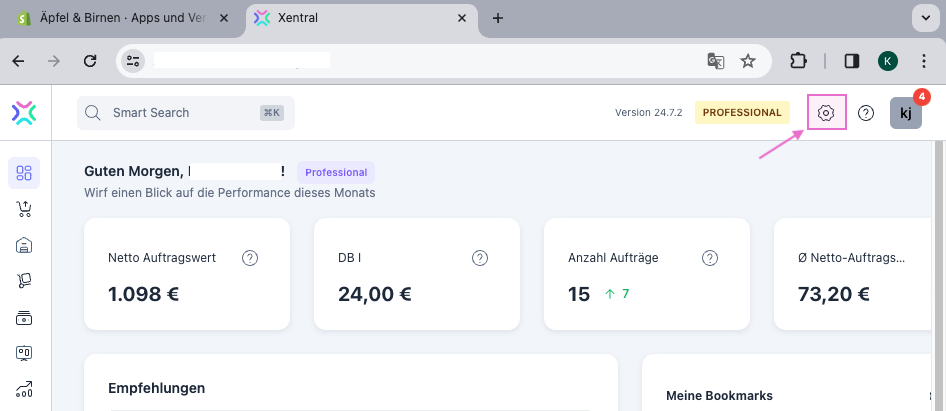The width and height of the screenshot is (946, 411).
Task: Open the warehouse sidebar icon
Action: point(24,245)
